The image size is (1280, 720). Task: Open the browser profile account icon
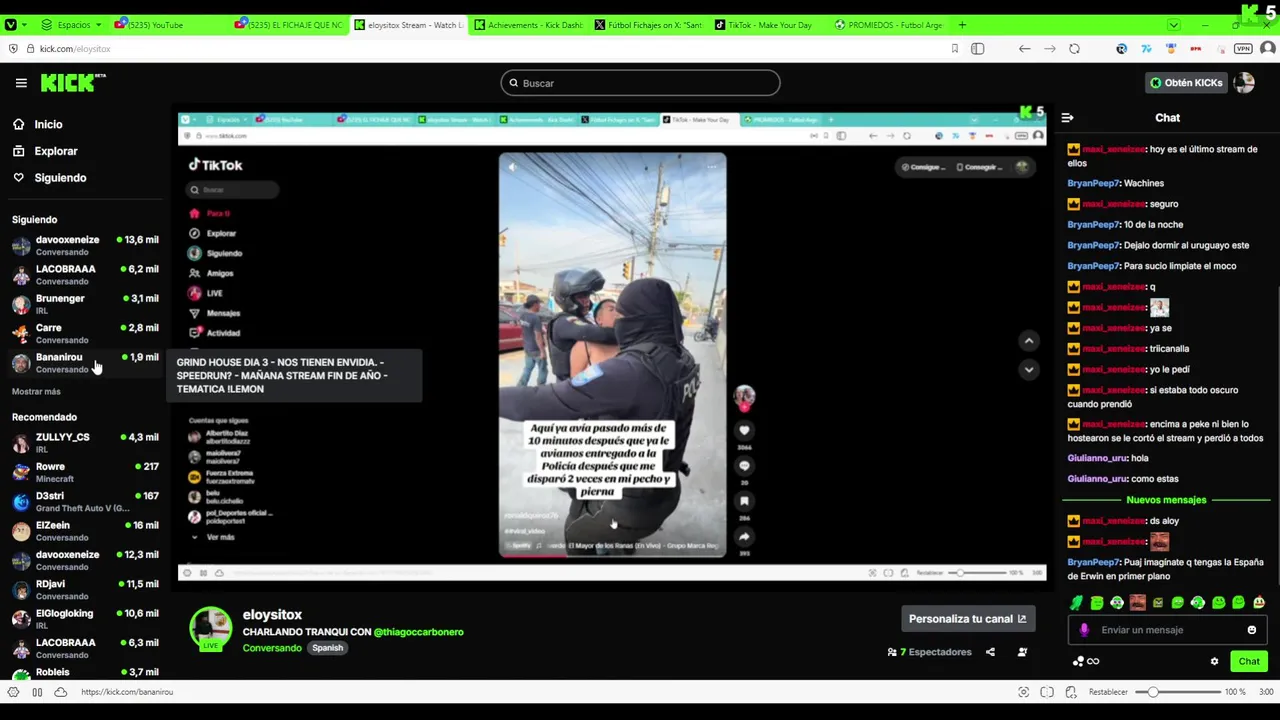1267,49
